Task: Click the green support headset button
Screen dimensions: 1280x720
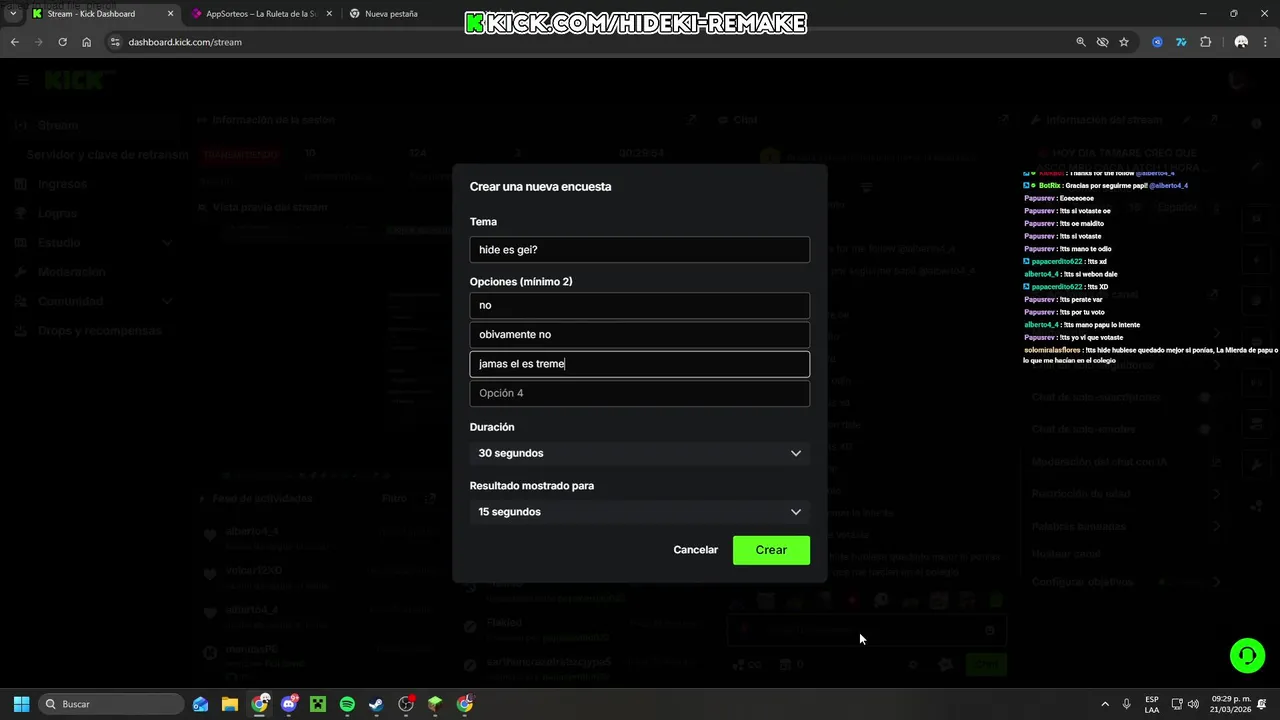Action: coord(1247,656)
